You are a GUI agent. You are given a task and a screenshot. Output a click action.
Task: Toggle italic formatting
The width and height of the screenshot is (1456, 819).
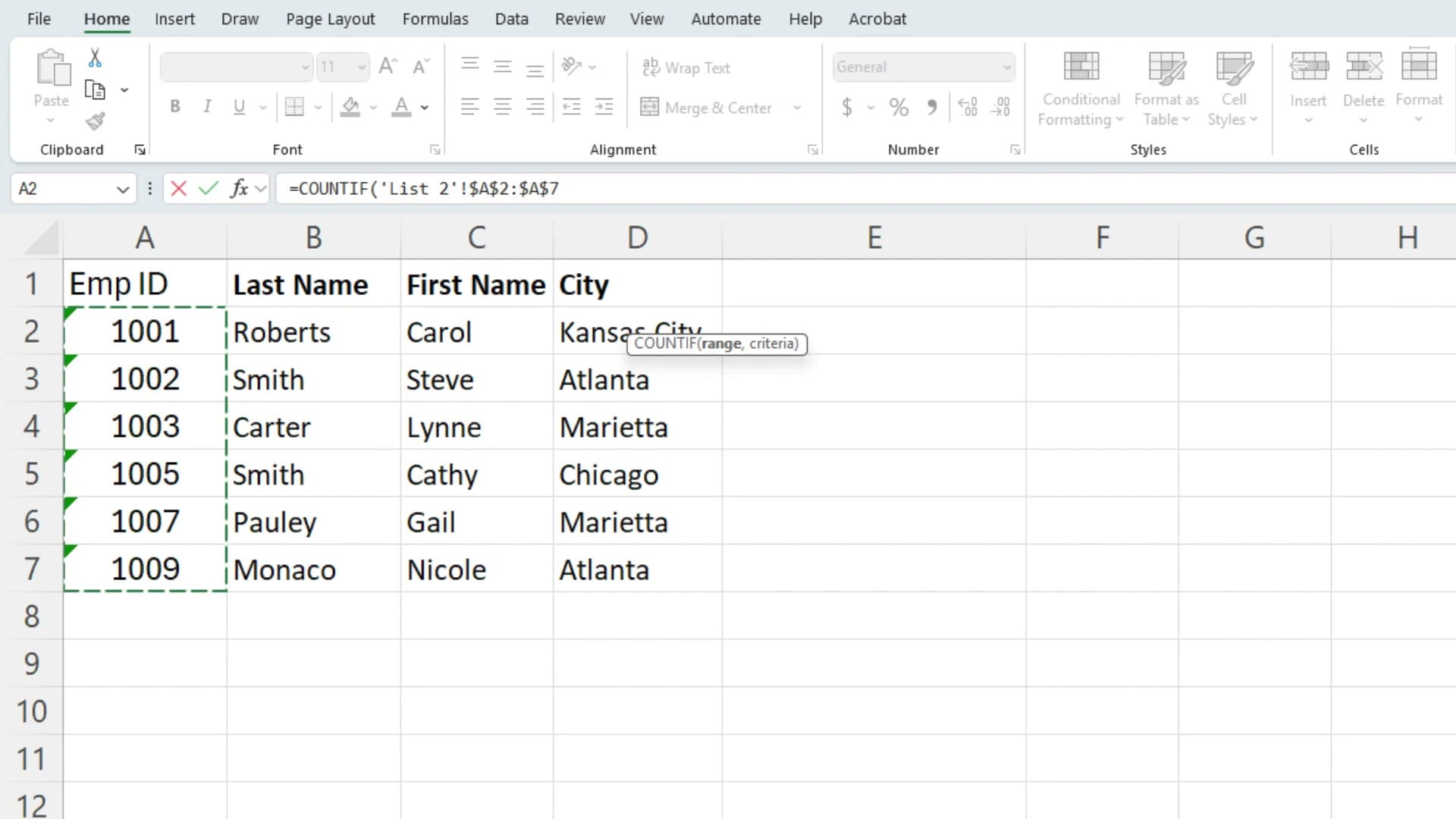pyautogui.click(x=206, y=106)
